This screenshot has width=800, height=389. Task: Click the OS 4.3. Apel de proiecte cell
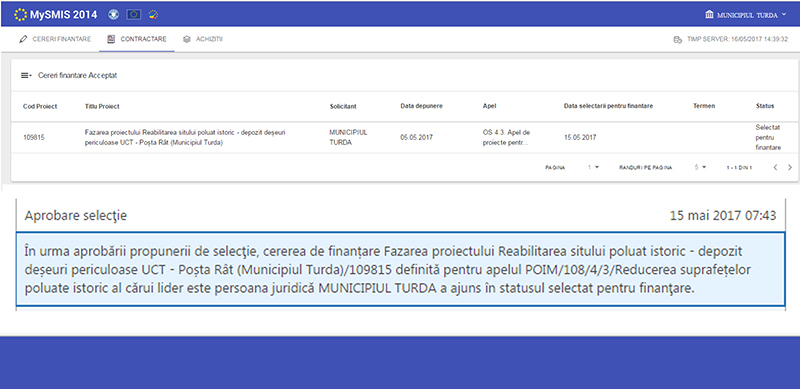[507, 137]
